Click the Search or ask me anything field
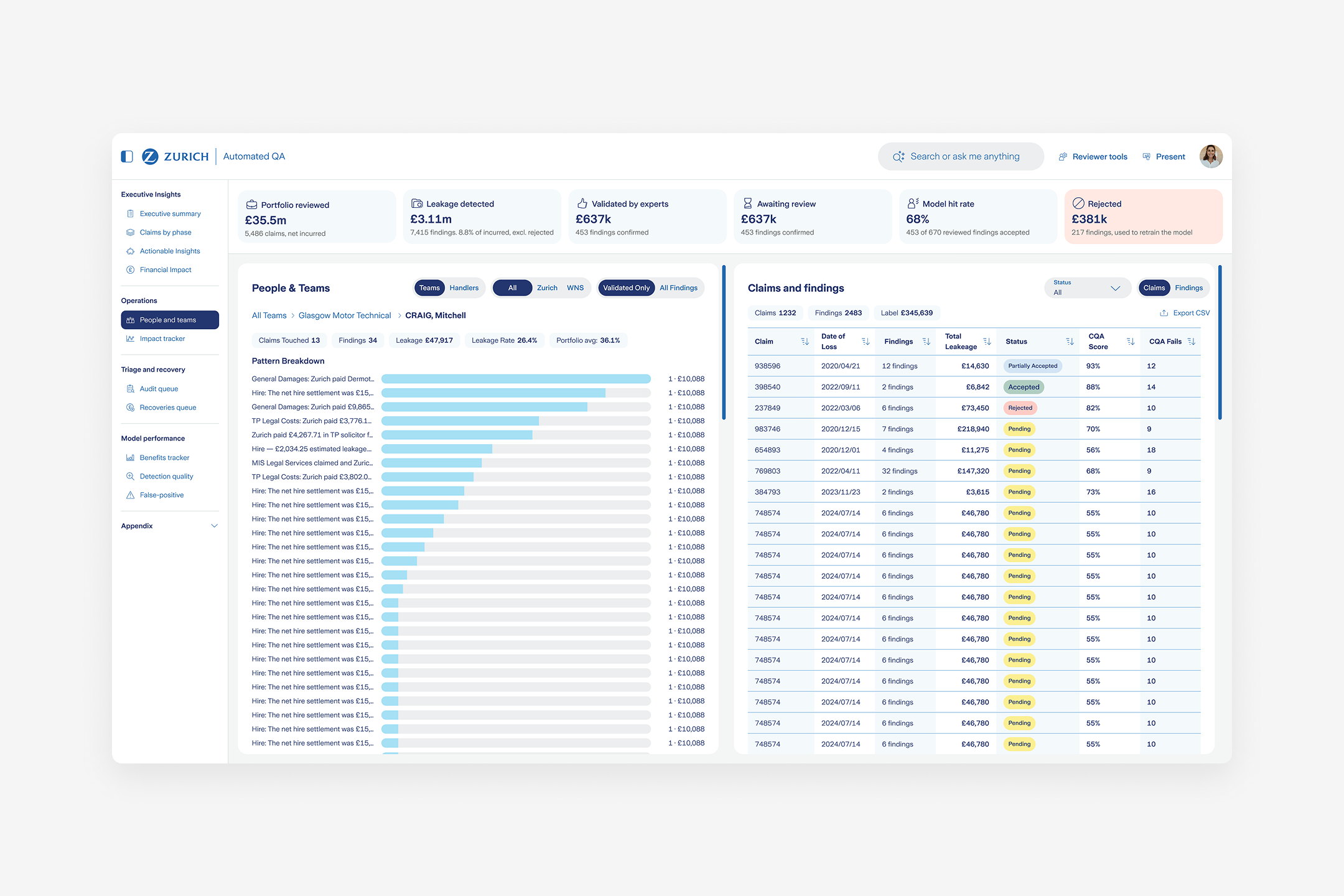 pos(961,156)
